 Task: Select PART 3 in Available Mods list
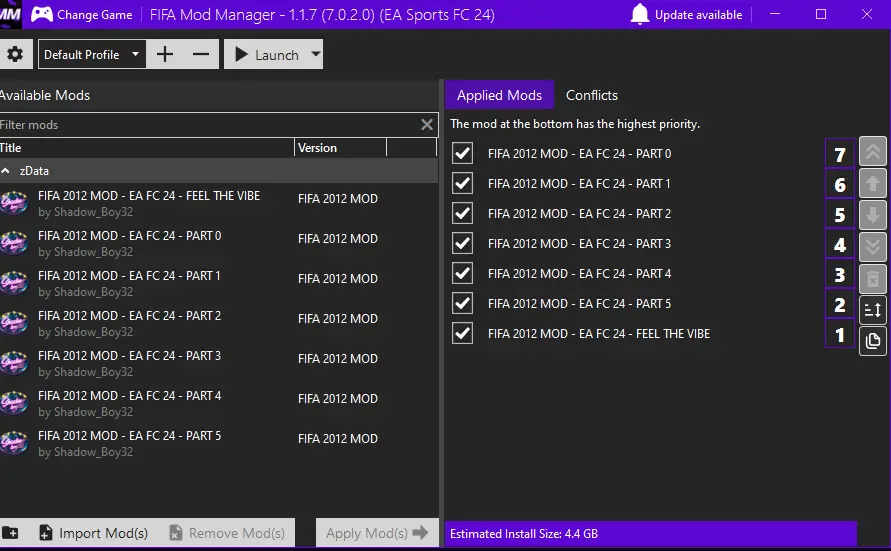[x=219, y=364]
